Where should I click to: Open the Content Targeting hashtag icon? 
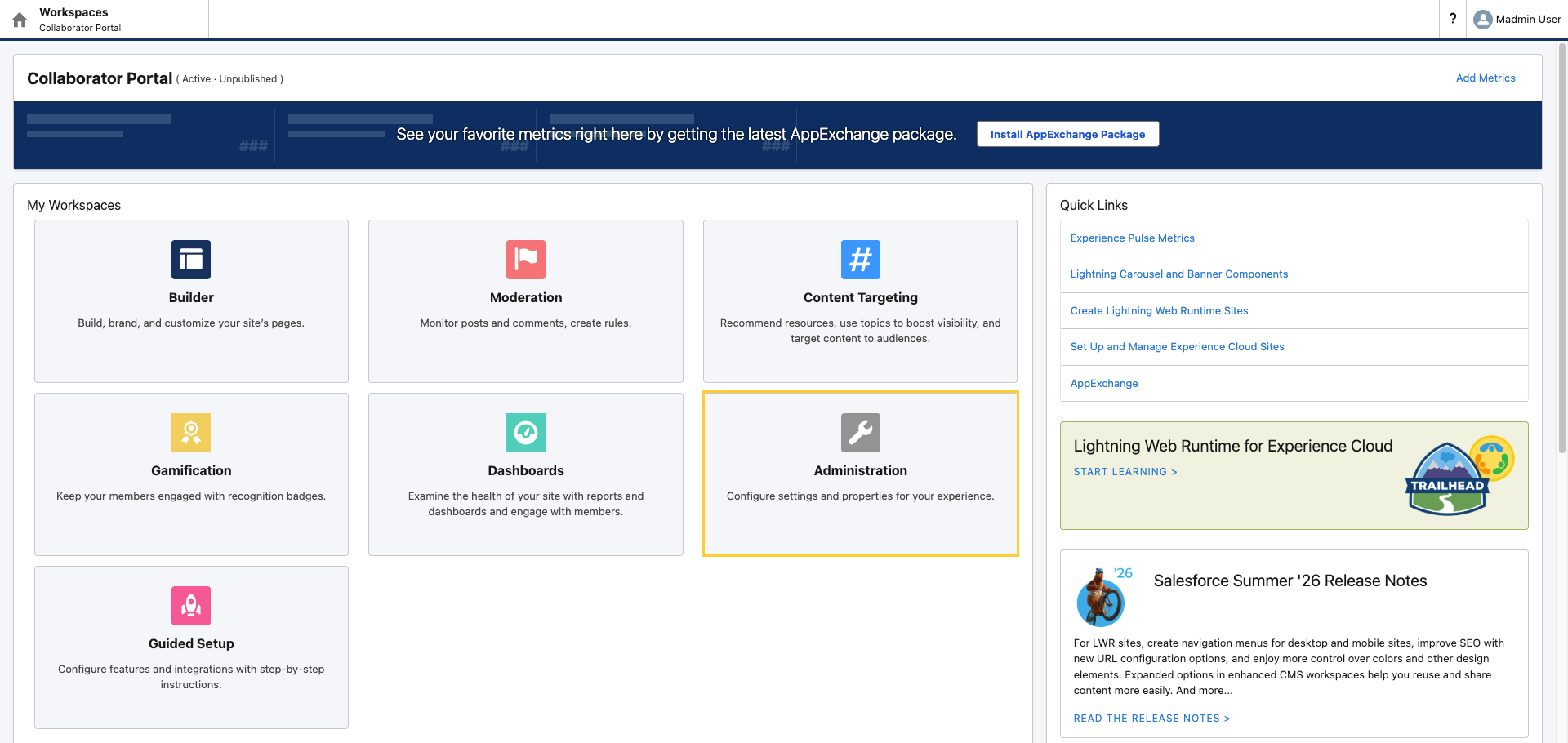coord(861,260)
